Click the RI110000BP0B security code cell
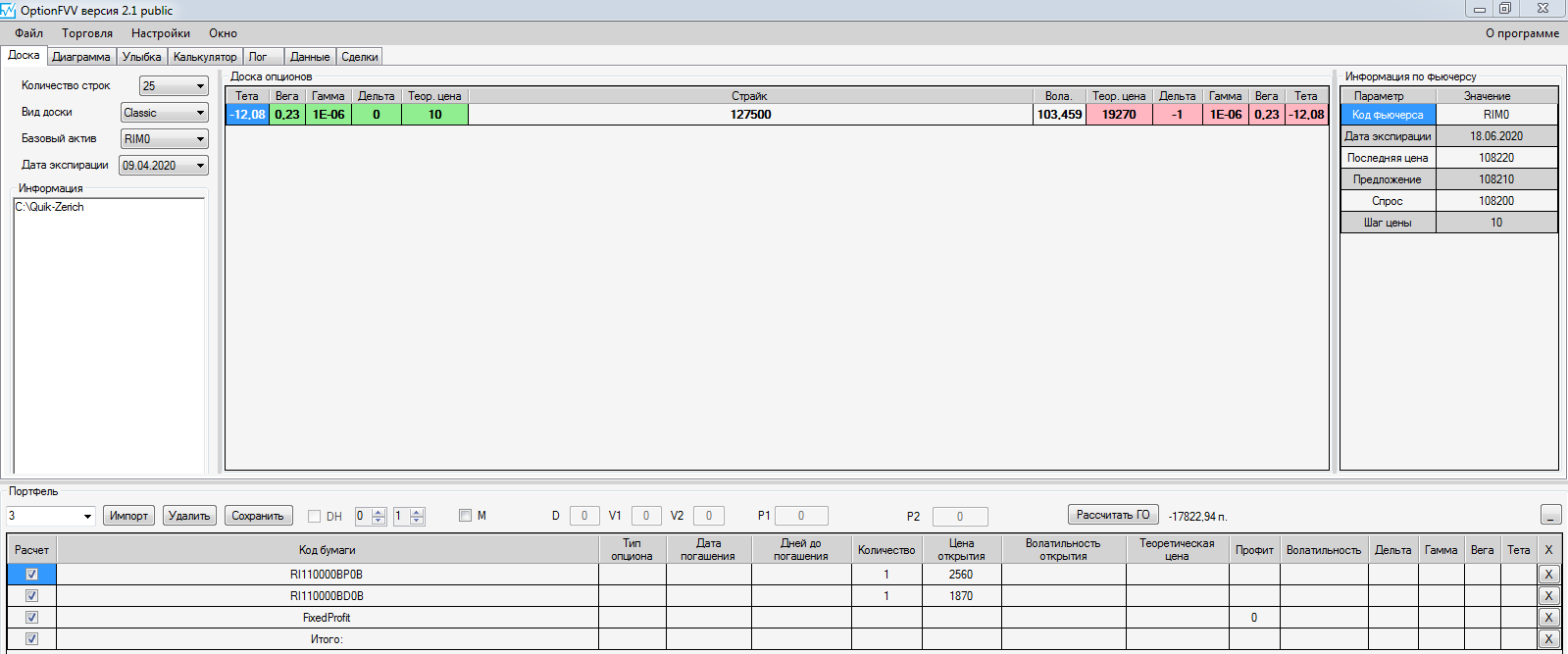This screenshot has width=1568, height=654. [x=327, y=575]
